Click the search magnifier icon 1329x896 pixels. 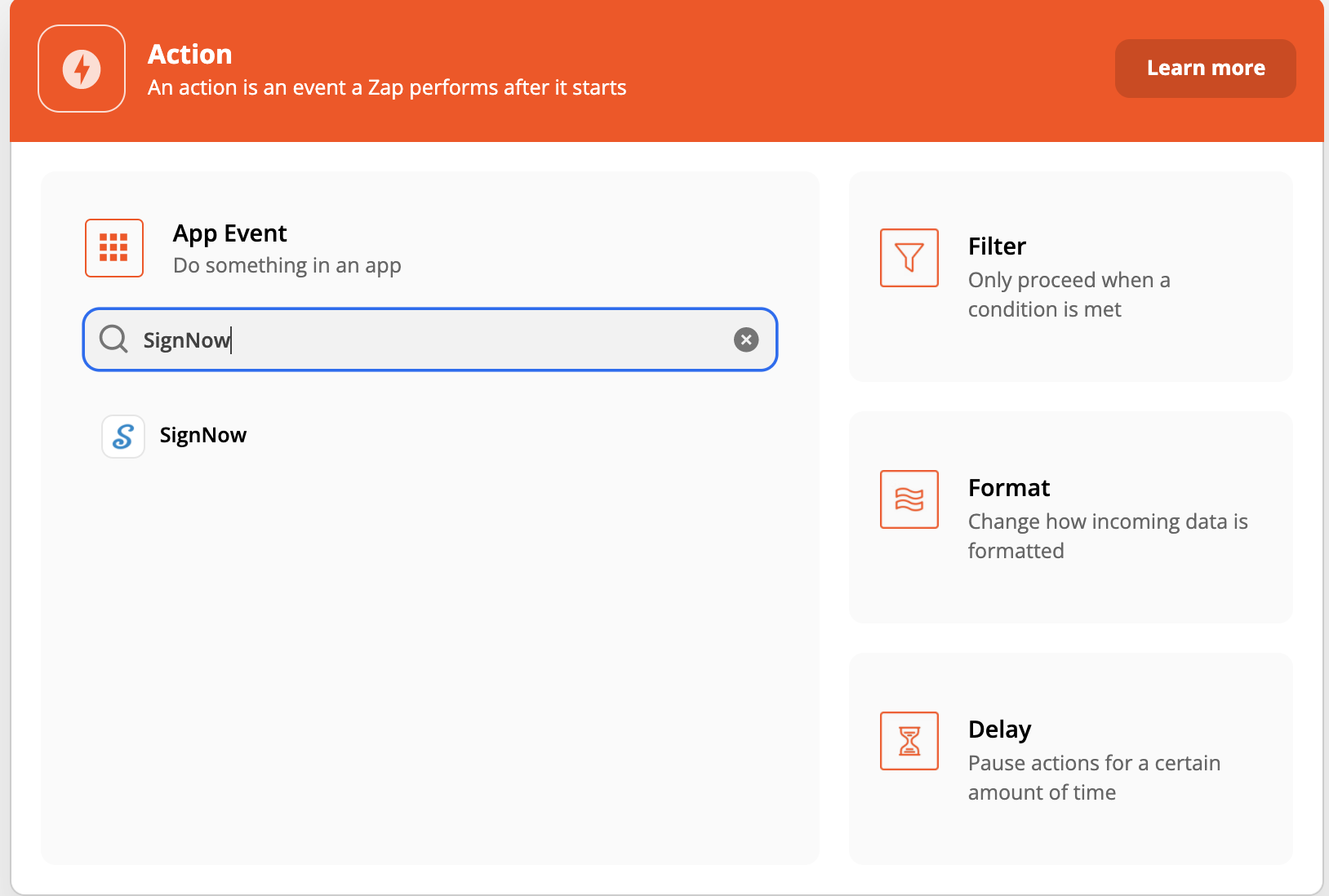click(x=113, y=339)
